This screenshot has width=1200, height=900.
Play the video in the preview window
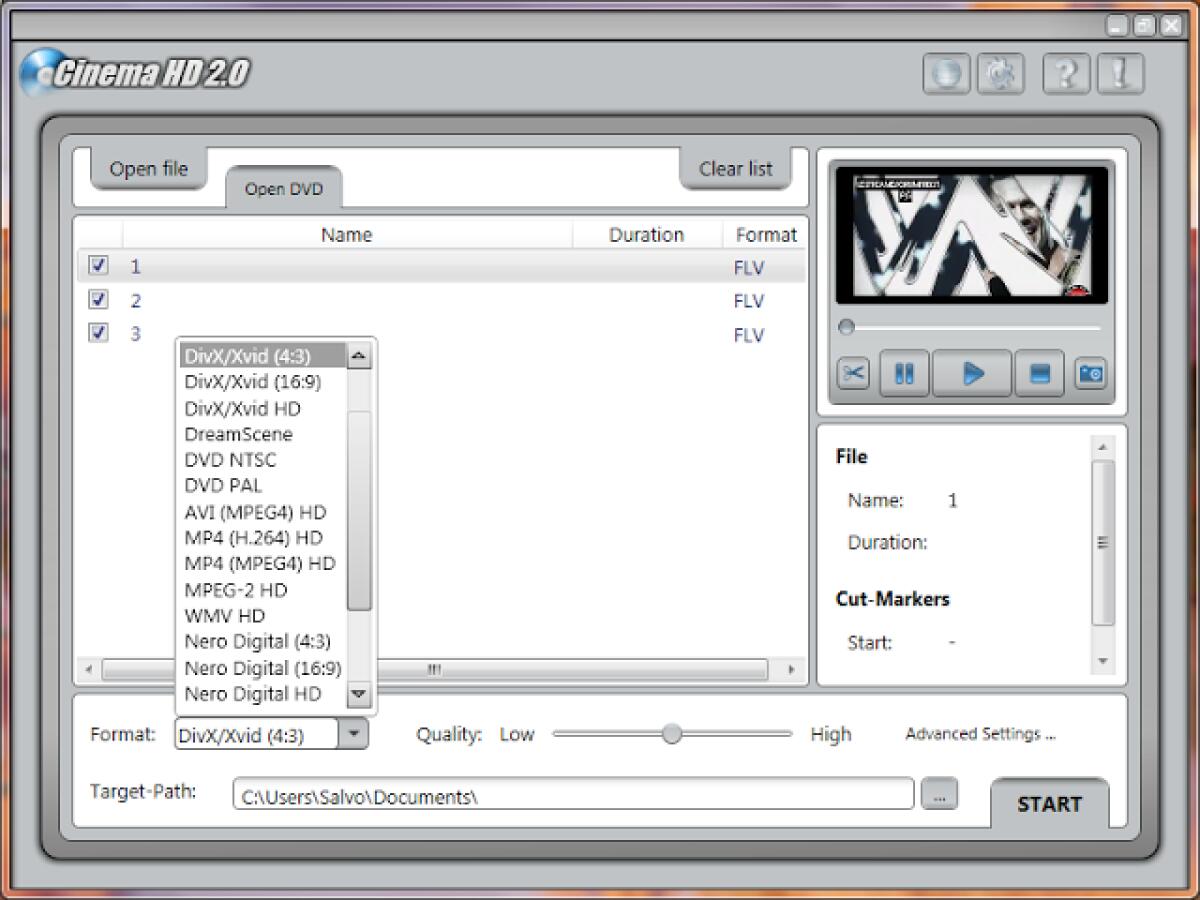(x=971, y=373)
